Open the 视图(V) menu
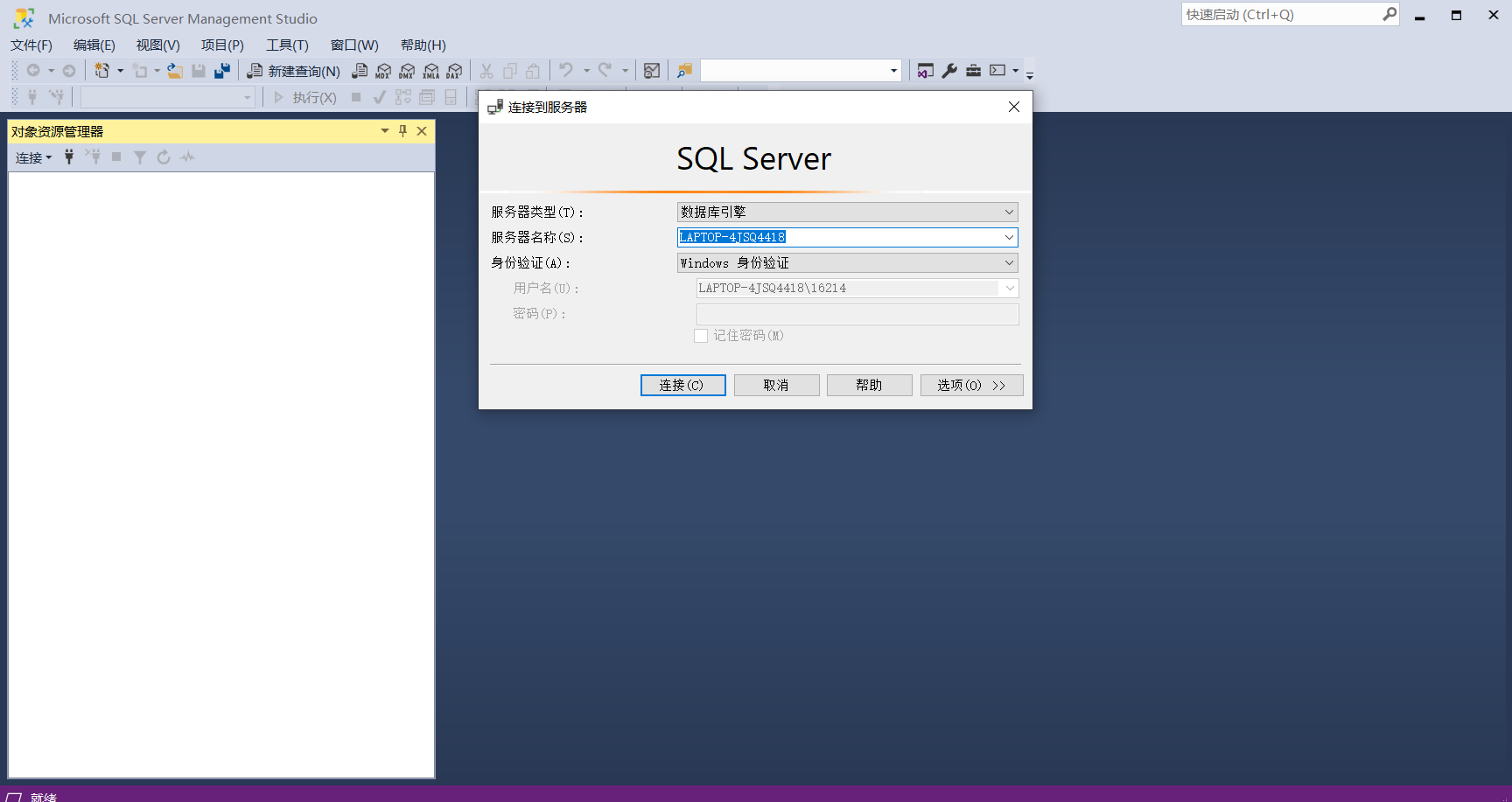Screen dimensions: 1512x802 pyautogui.click(x=157, y=45)
